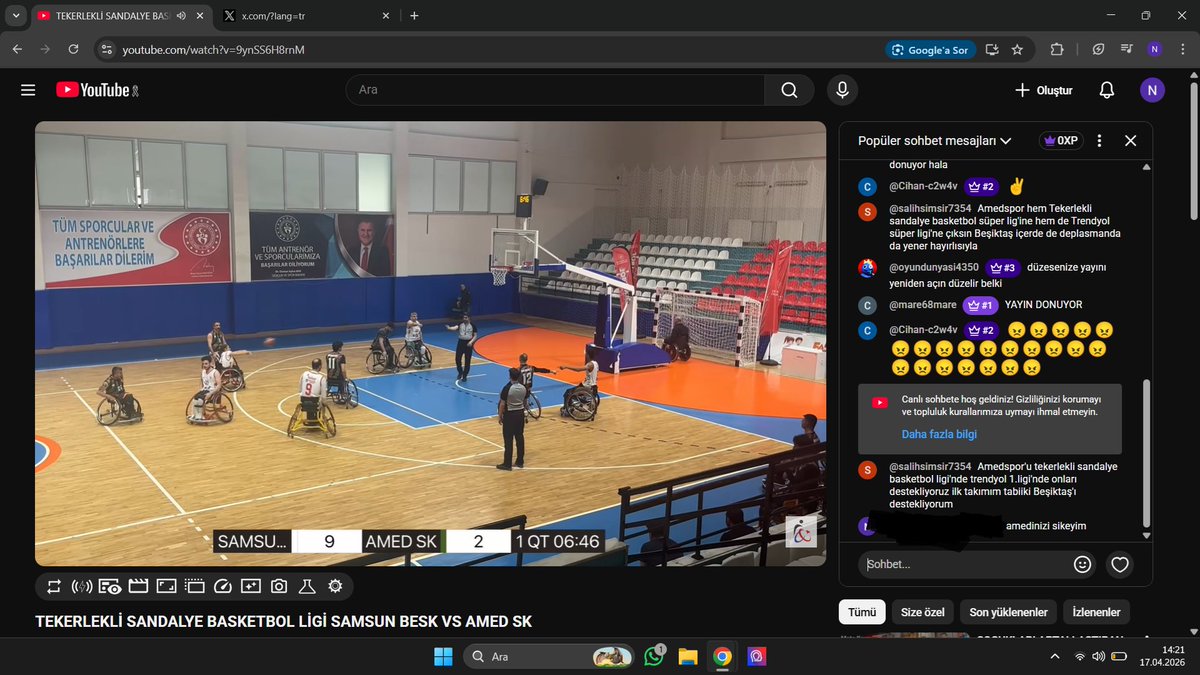Image resolution: width=1200 pixels, height=675 pixels.
Task: Open File Explorer from the taskbar
Action: (688, 657)
